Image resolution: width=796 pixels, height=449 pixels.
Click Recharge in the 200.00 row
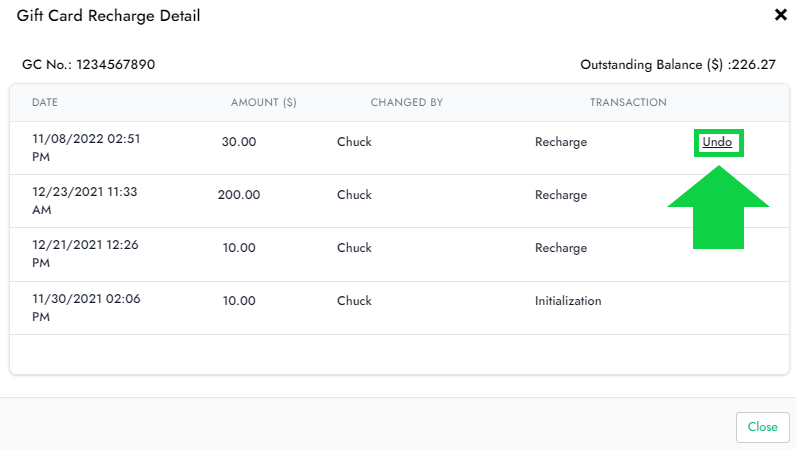(x=560, y=195)
